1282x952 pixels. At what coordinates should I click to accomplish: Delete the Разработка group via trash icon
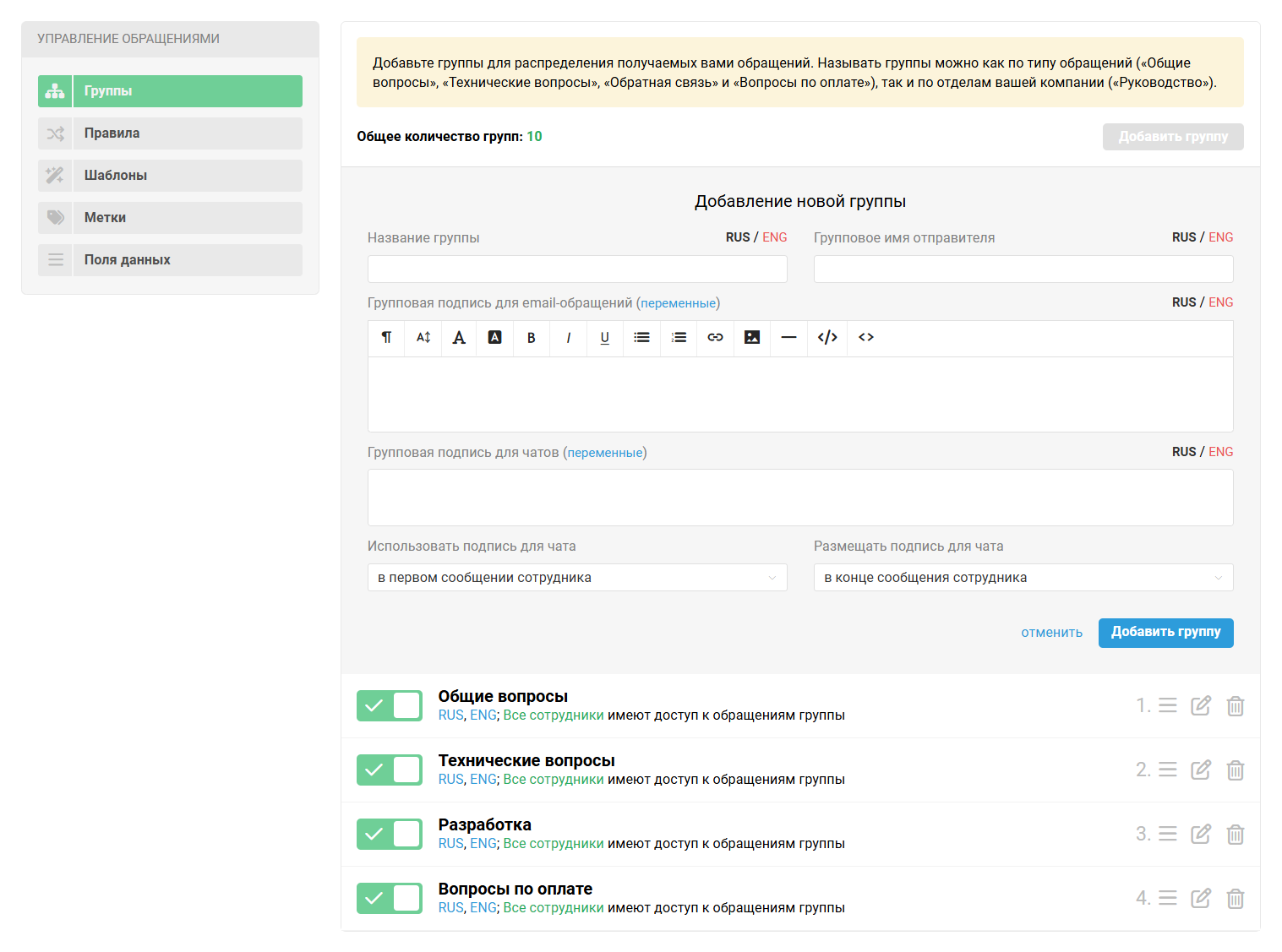(x=1235, y=835)
